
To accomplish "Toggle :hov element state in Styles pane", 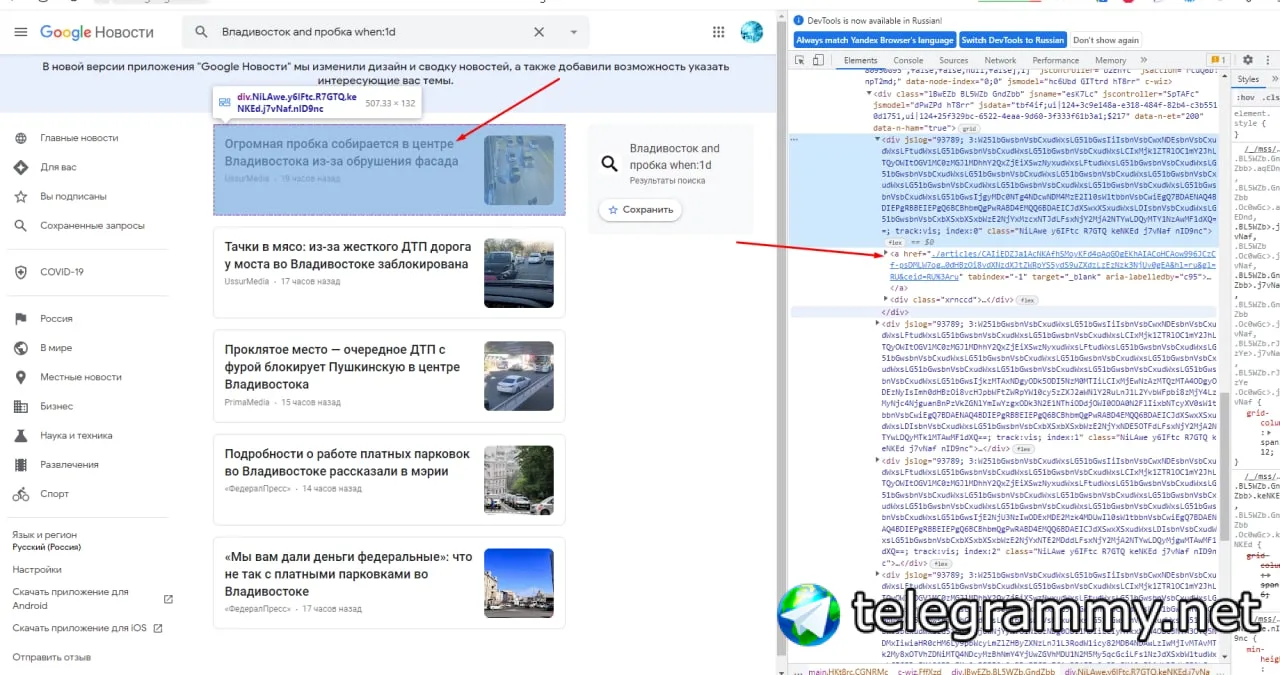I will pyautogui.click(x=1246, y=98).
